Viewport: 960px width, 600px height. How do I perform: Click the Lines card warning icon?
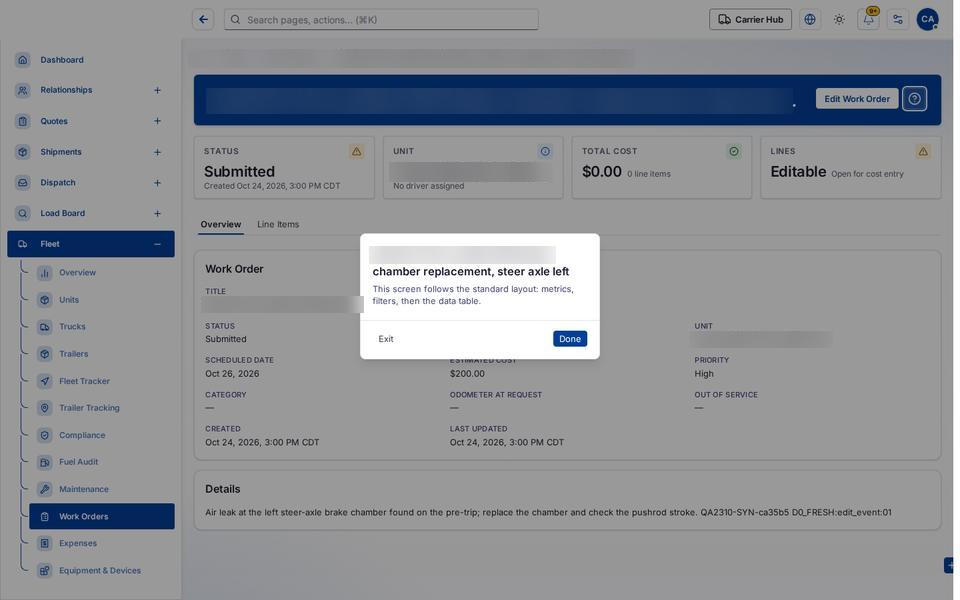[923, 151]
